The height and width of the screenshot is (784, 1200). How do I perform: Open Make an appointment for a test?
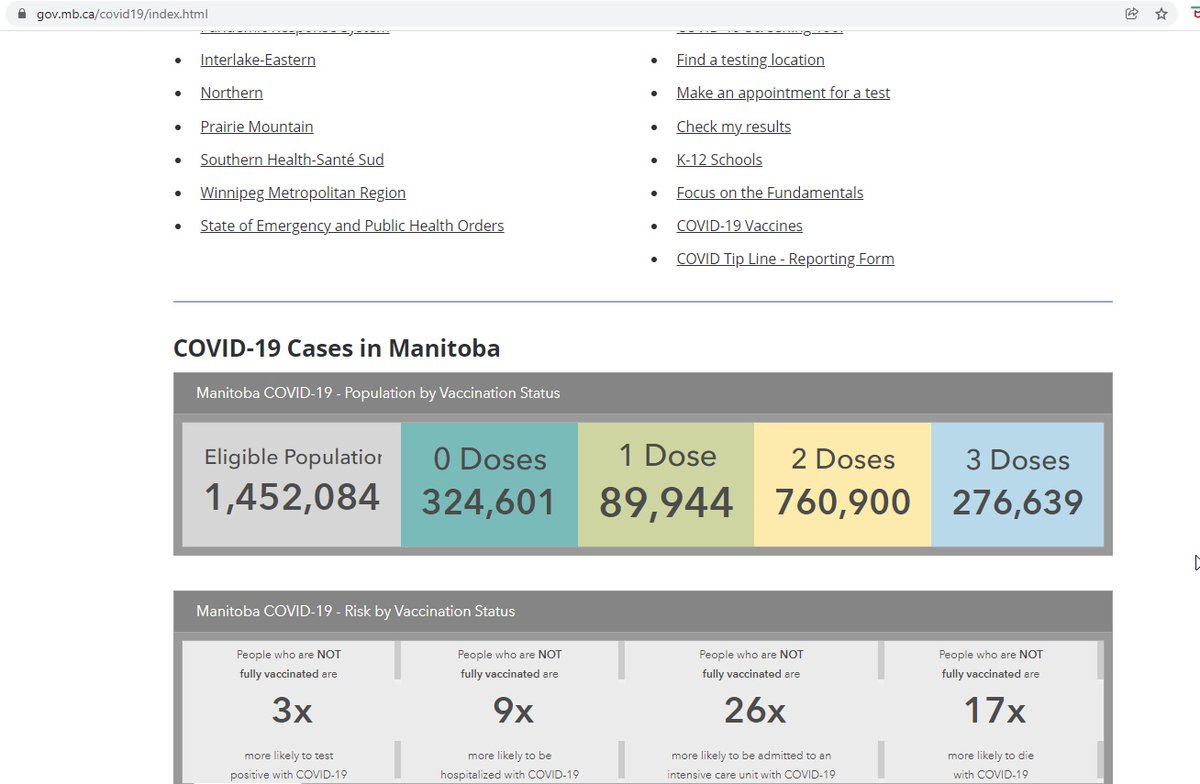point(783,93)
